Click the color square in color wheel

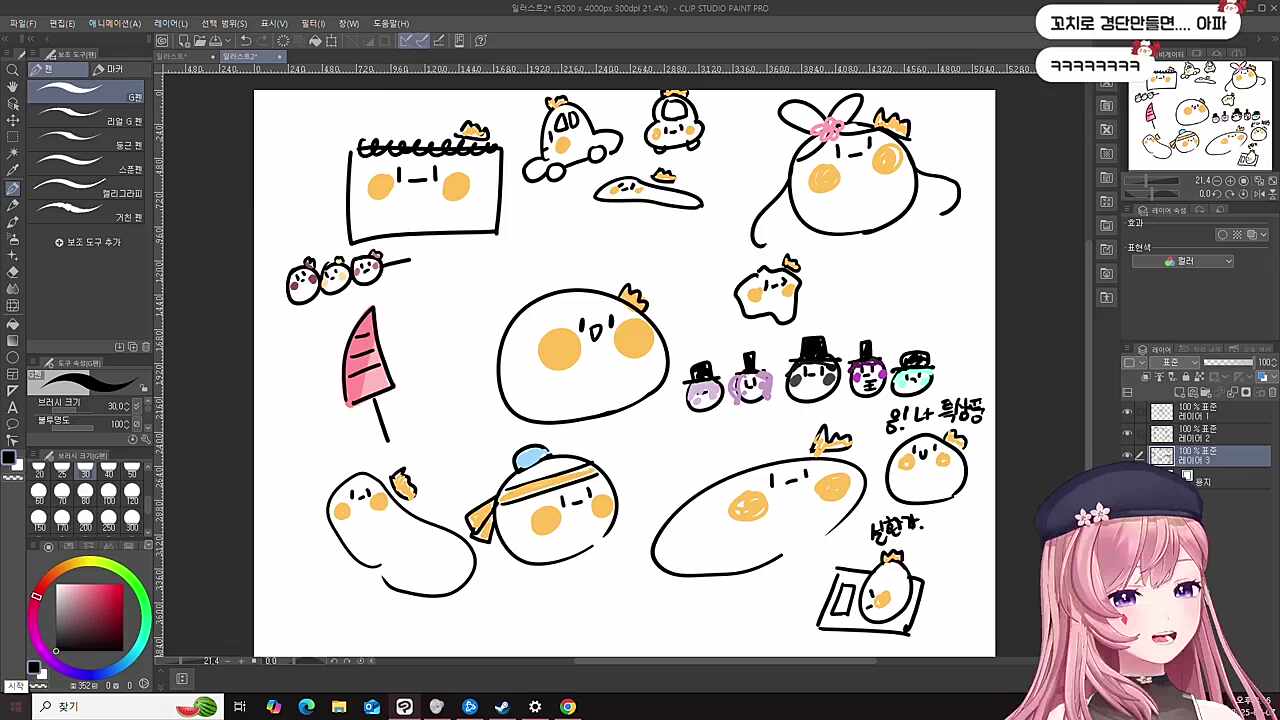click(89, 615)
